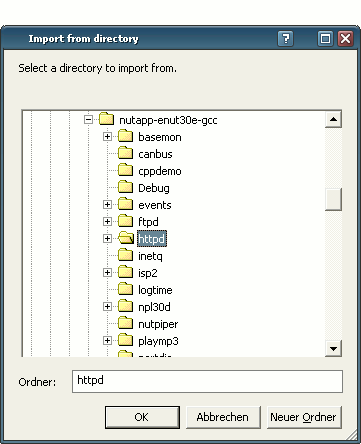Image resolution: width=361 pixels, height=444 pixels.
Task: Expand the httpd folder node
Action: pyautogui.click(x=107, y=238)
